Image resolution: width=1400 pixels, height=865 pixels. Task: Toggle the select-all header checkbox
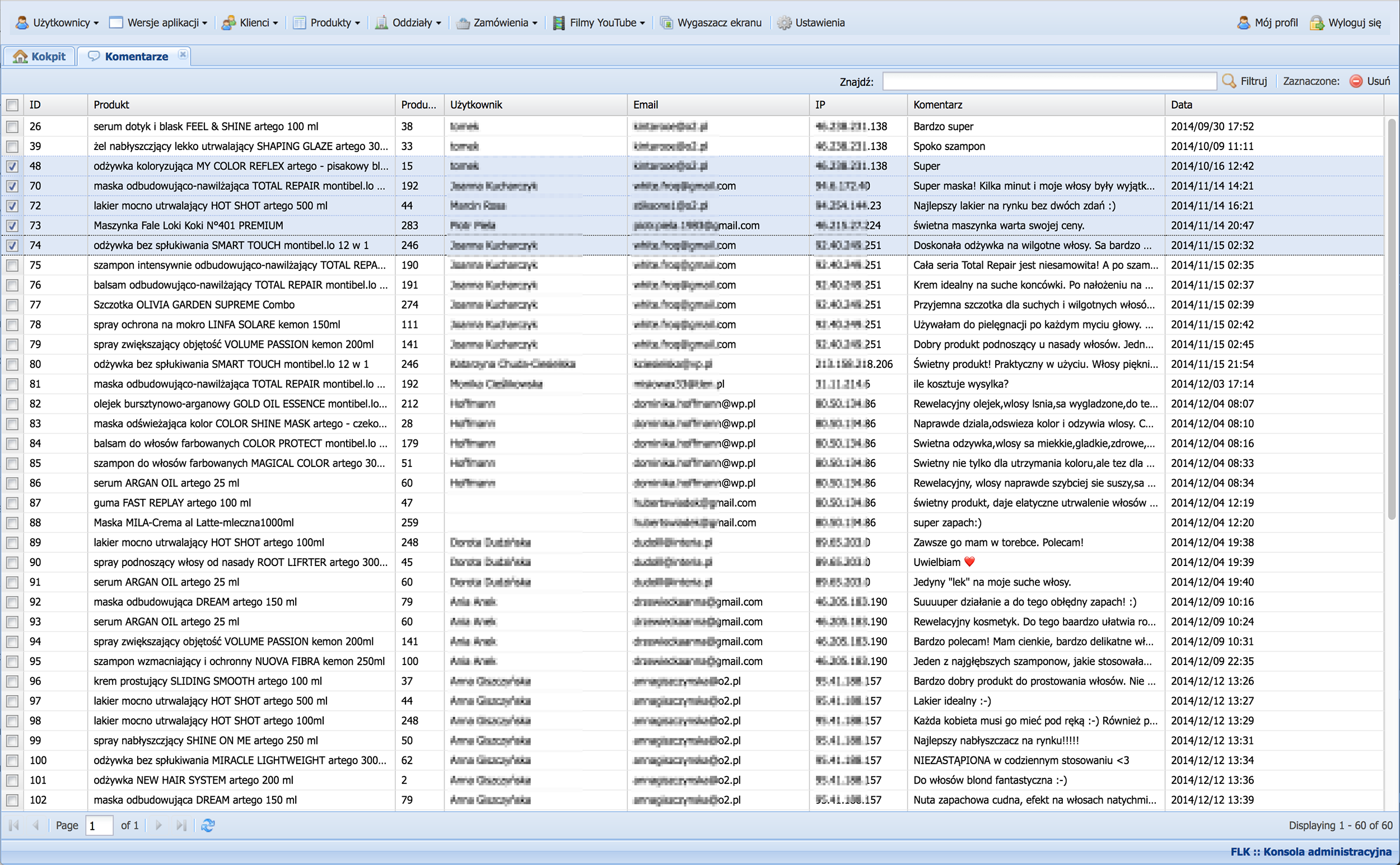12,105
